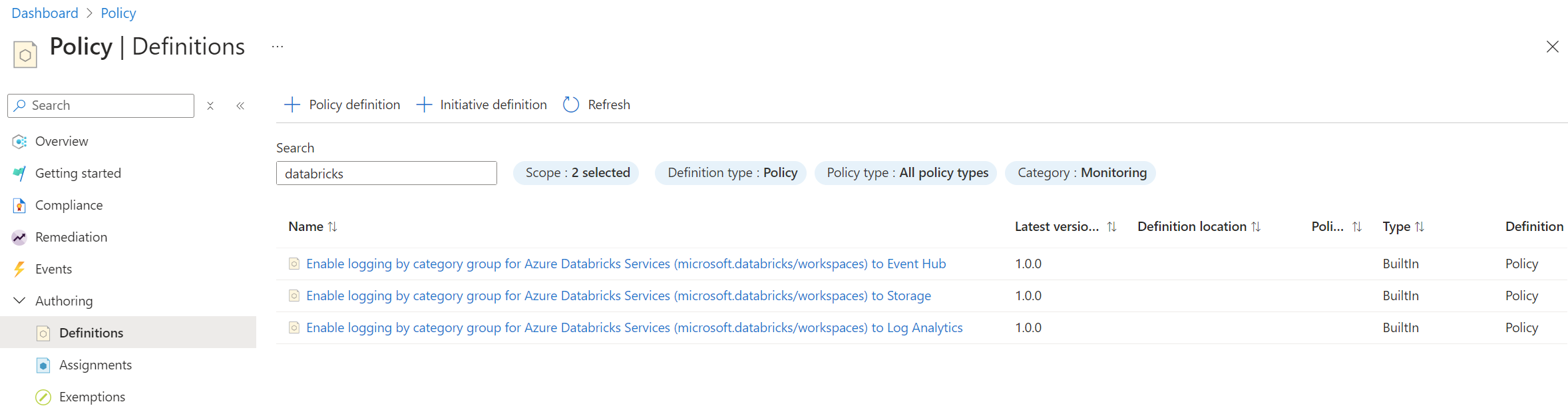
Task: Click the Assignments icon in sidebar
Action: [x=43, y=365]
